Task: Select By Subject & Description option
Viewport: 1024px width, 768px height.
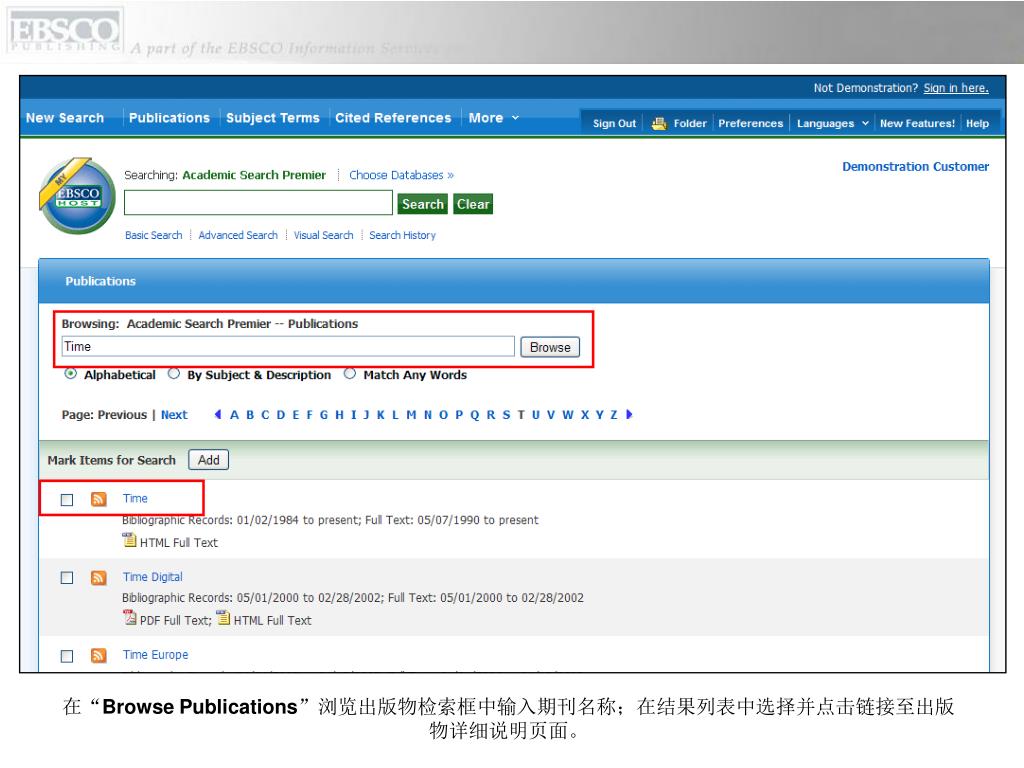Action: pos(174,374)
